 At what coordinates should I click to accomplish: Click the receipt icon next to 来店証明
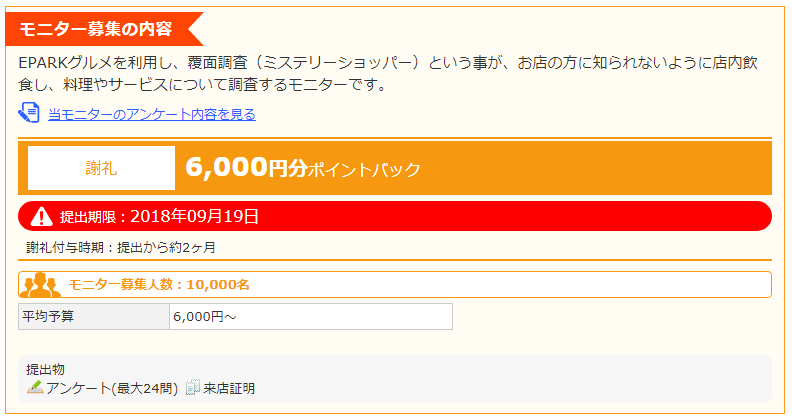(x=192, y=387)
